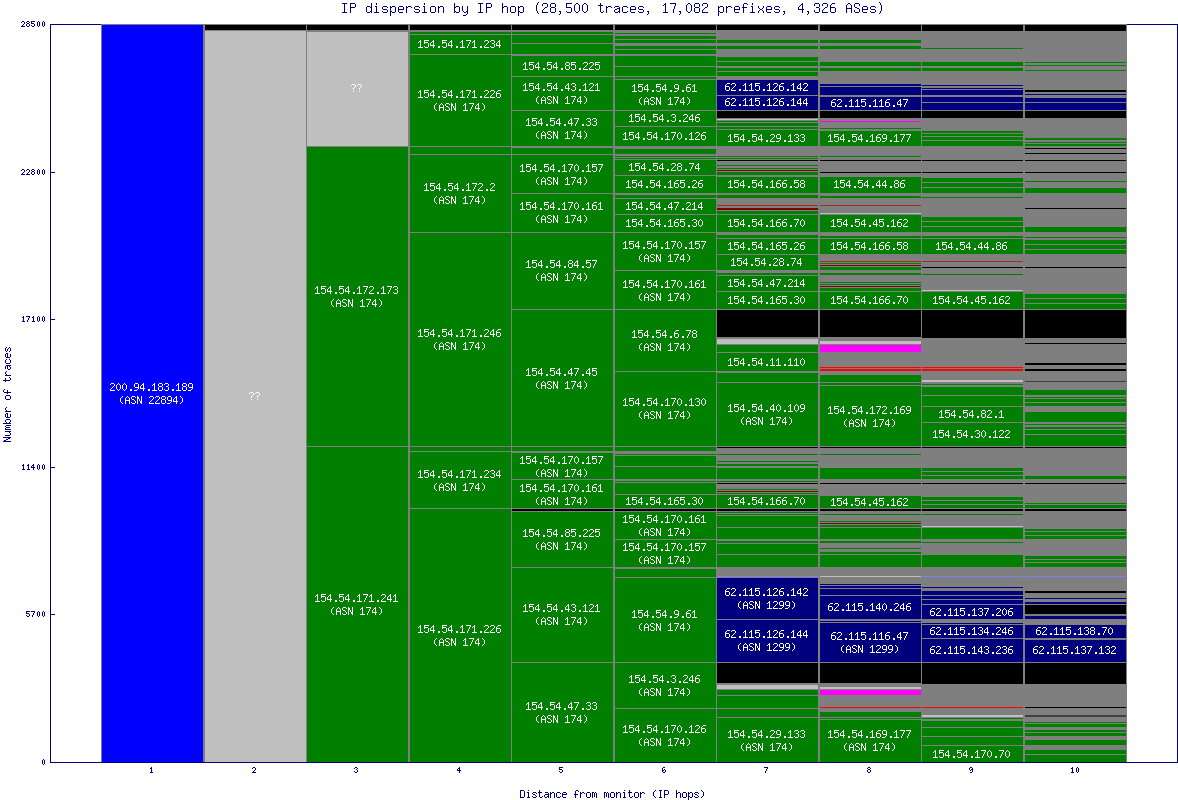1178x800 pixels.
Task: Select the 154.54.3.246 (ASN 174) block
Action: pyautogui.click(x=665, y=682)
